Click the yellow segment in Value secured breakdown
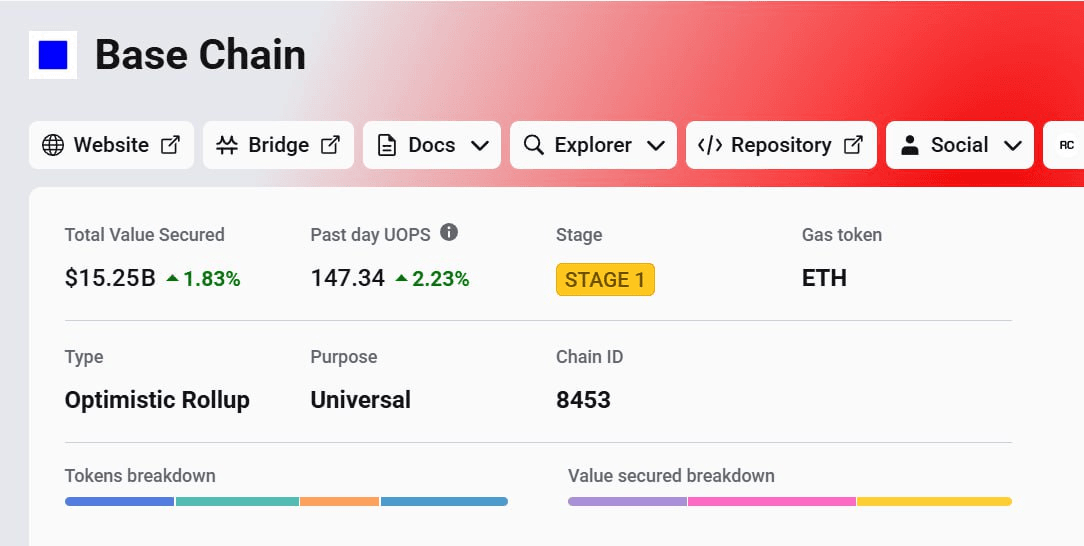The image size is (1084, 546). click(x=934, y=501)
